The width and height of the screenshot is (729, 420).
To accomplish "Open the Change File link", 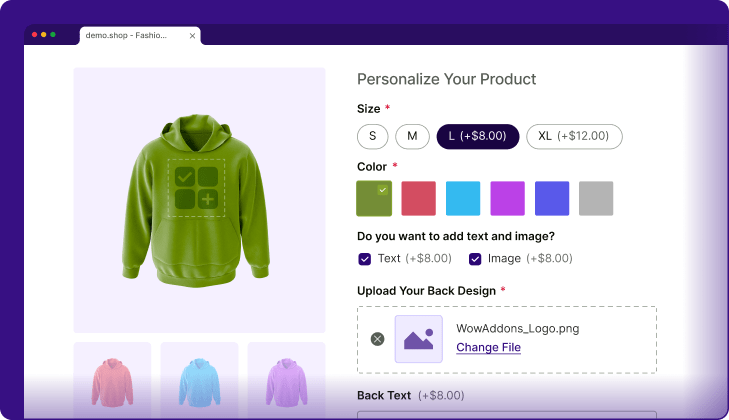I will tap(488, 347).
